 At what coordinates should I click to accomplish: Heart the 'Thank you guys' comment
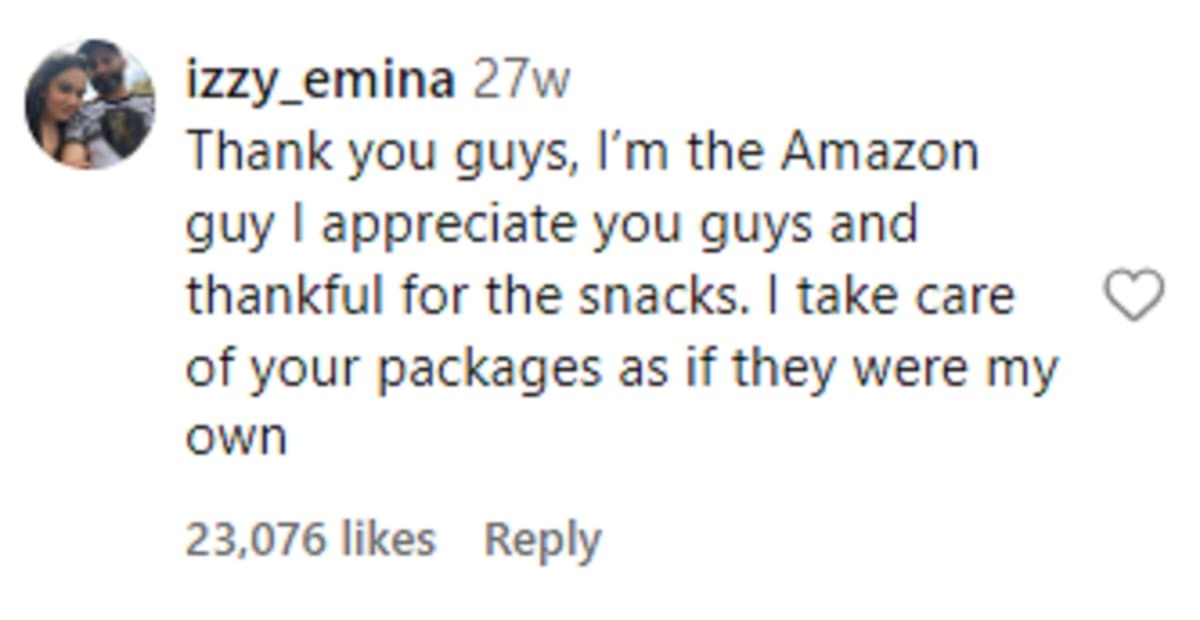[x=1133, y=296]
